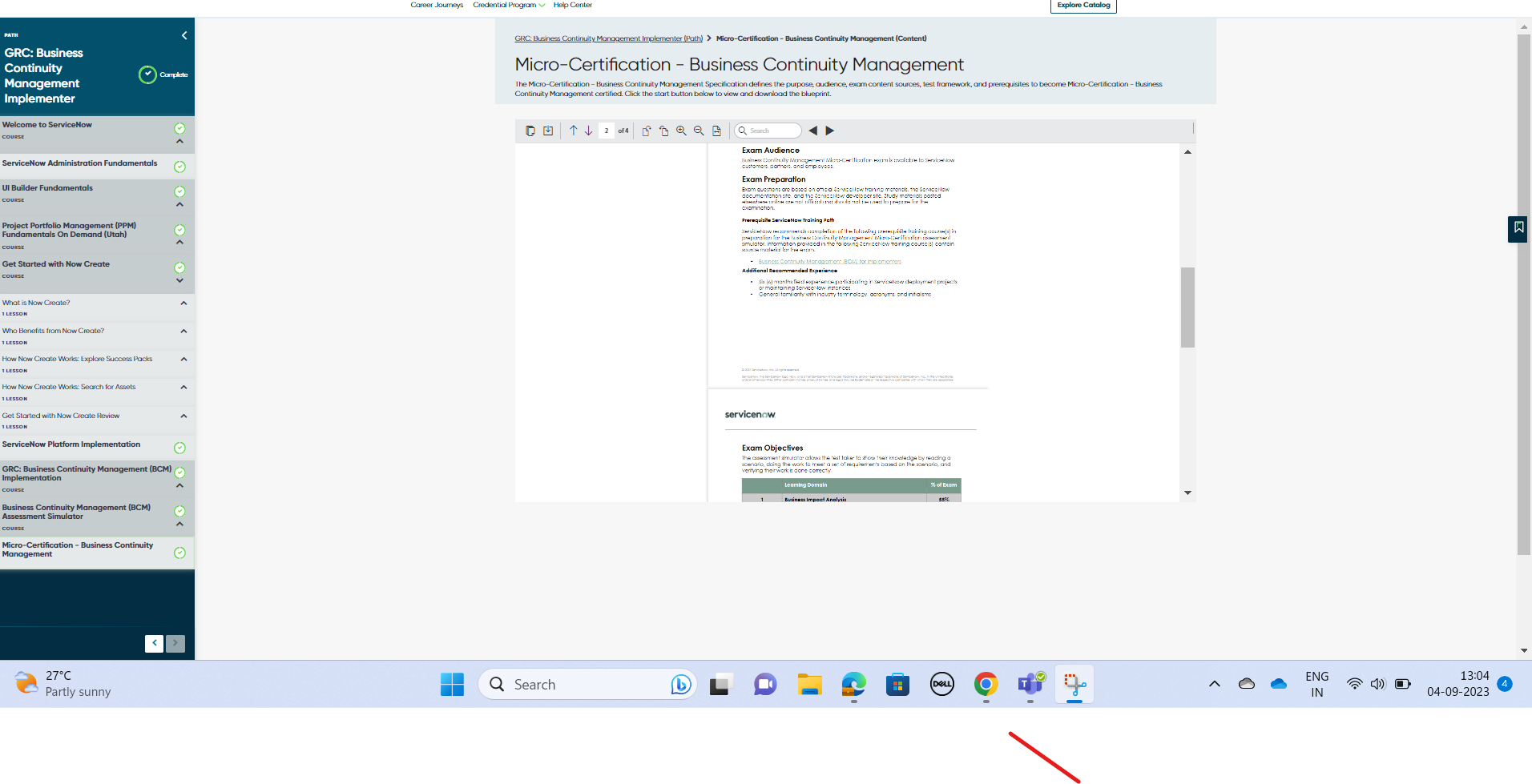Go to previous item in path navigation
The width and height of the screenshot is (1532, 784).
pyautogui.click(x=155, y=643)
